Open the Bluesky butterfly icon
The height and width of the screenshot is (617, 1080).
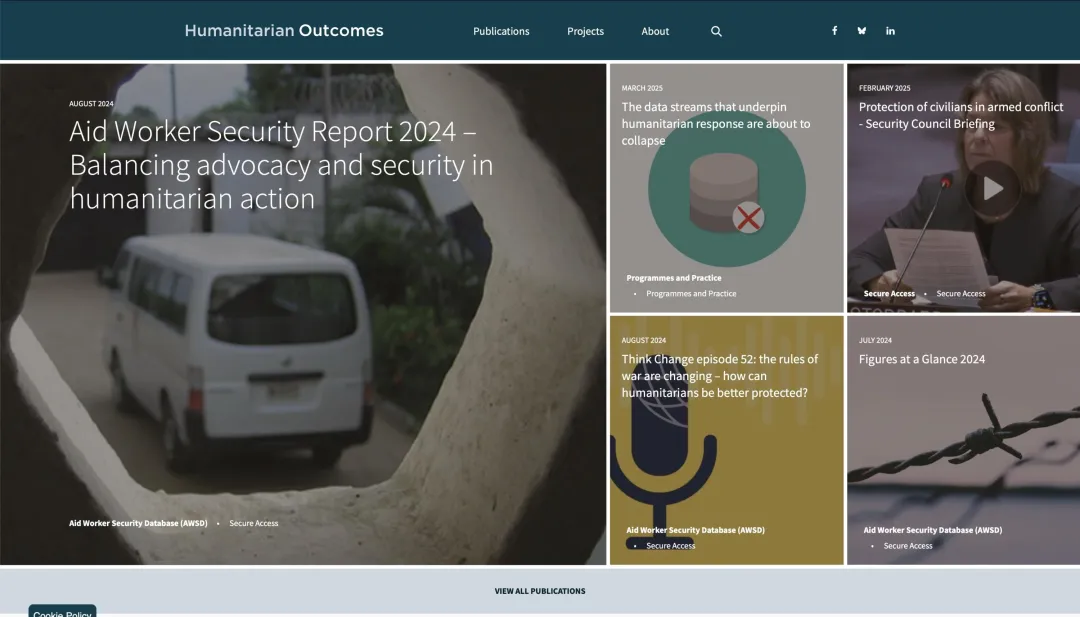point(862,31)
